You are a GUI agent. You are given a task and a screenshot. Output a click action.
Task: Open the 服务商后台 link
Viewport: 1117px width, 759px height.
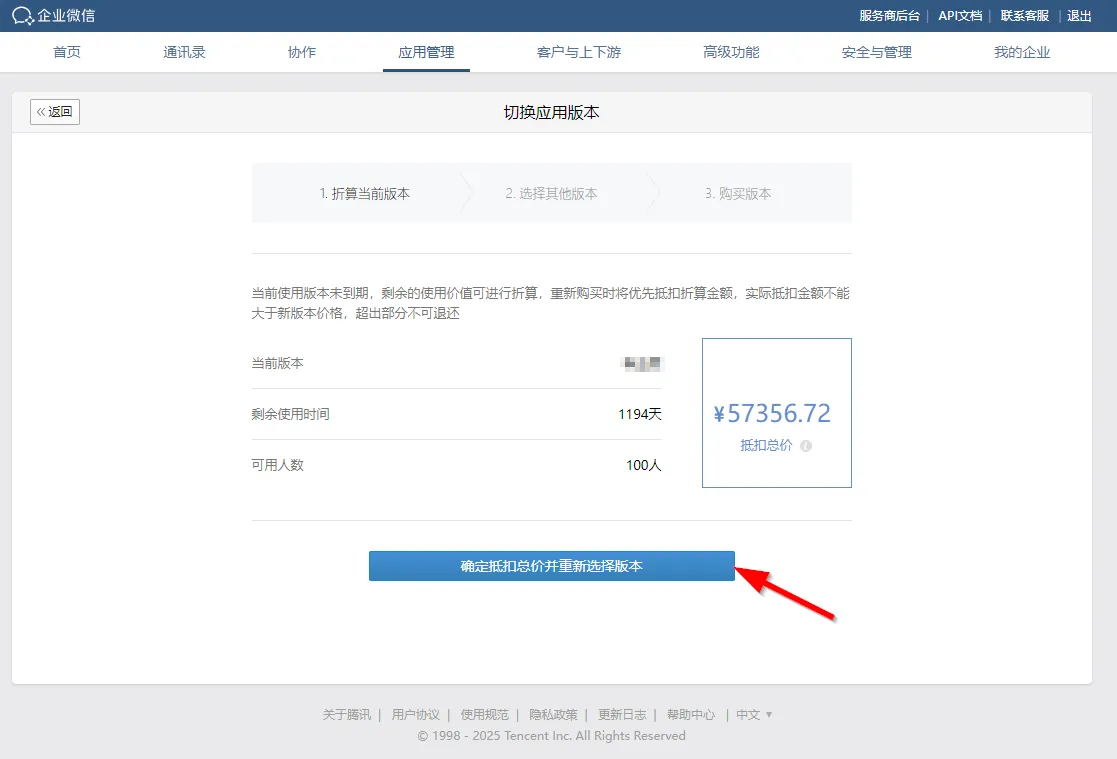[889, 16]
